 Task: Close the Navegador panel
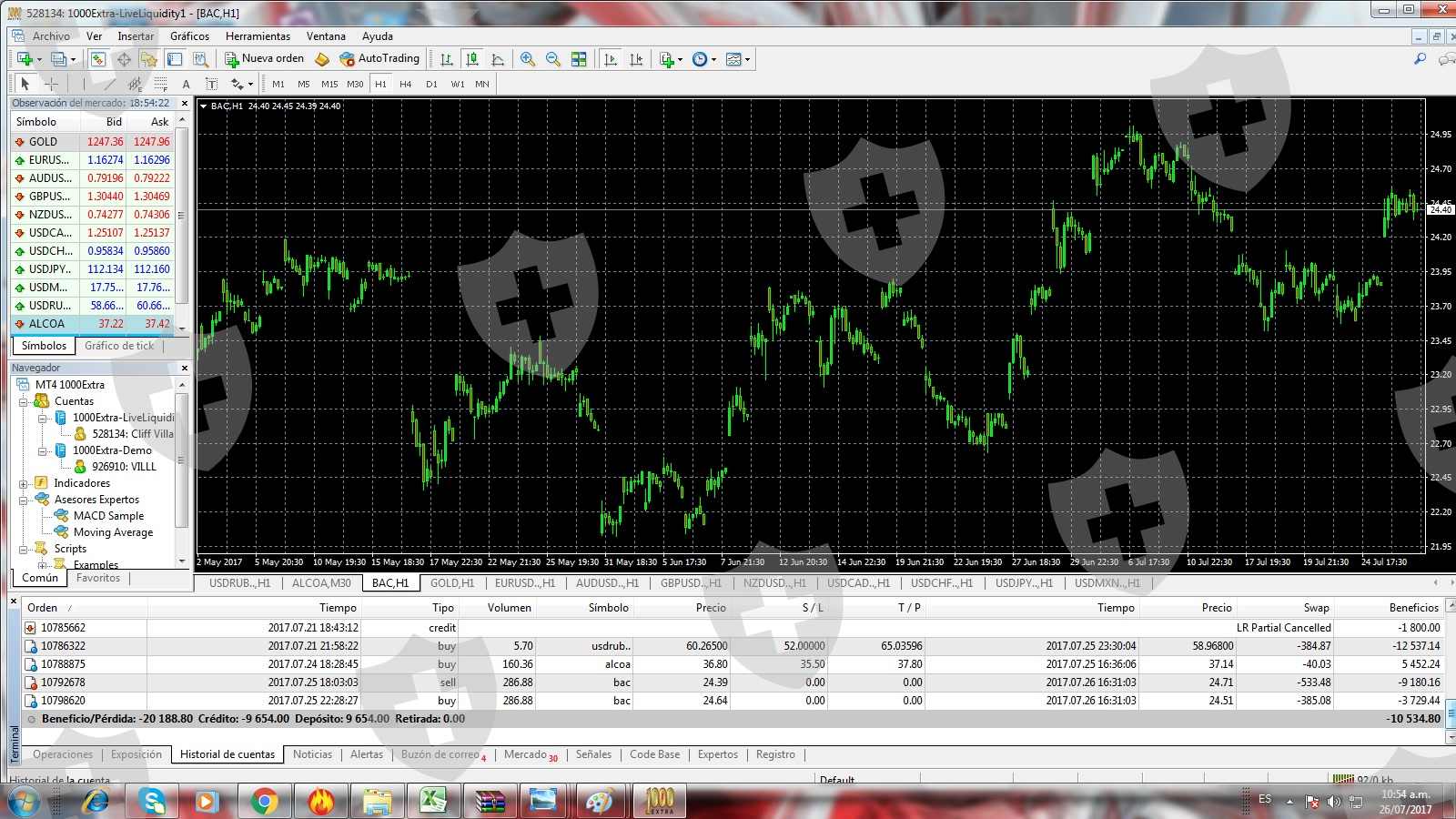(185, 368)
